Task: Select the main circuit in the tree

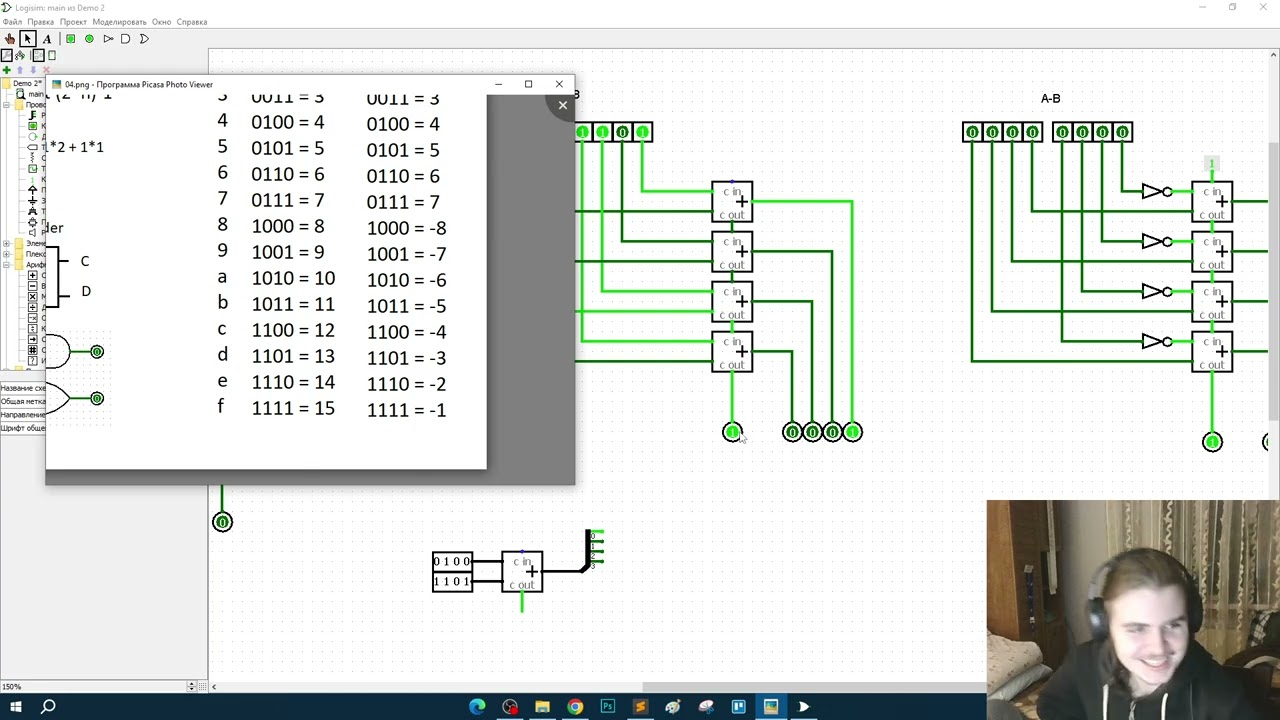Action: tap(30, 94)
